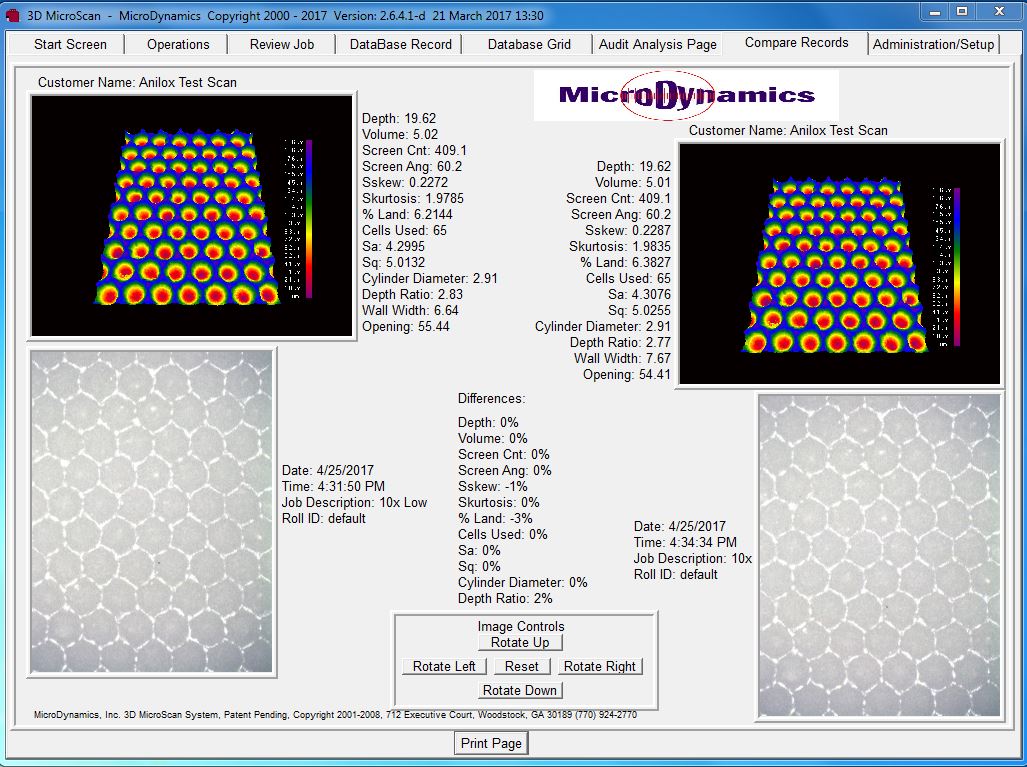Screen dimensions: 1027x767
Task: Minimize the 3D MicroScan window
Action: pyautogui.click(x=935, y=12)
